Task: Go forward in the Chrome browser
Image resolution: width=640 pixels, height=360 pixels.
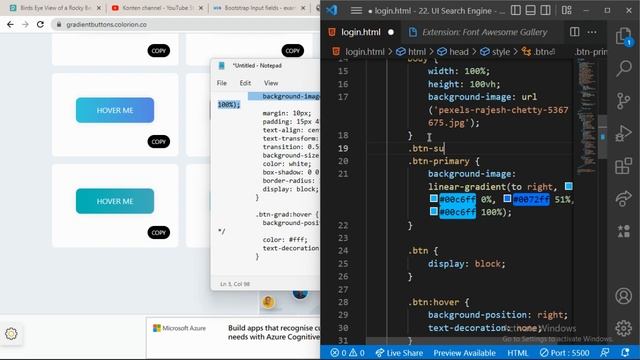Action: point(25,24)
